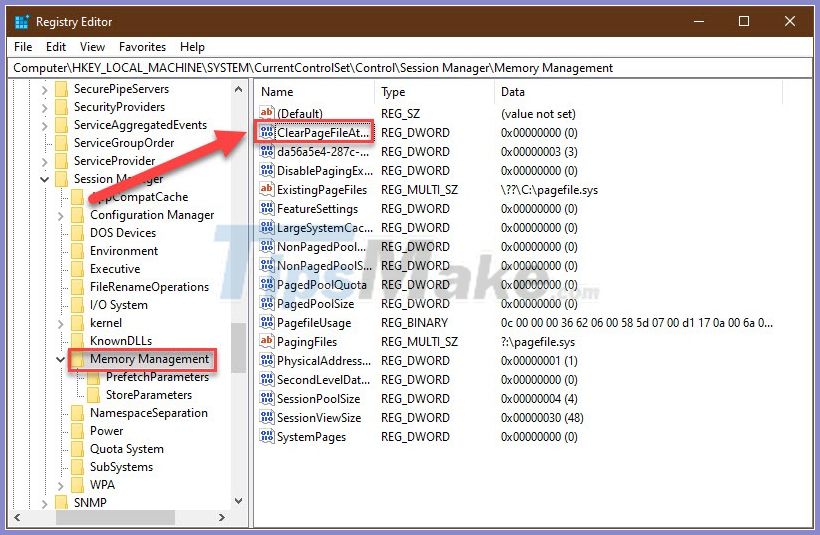Click the SecondLevelDat... DWORD icon

pos(267,379)
